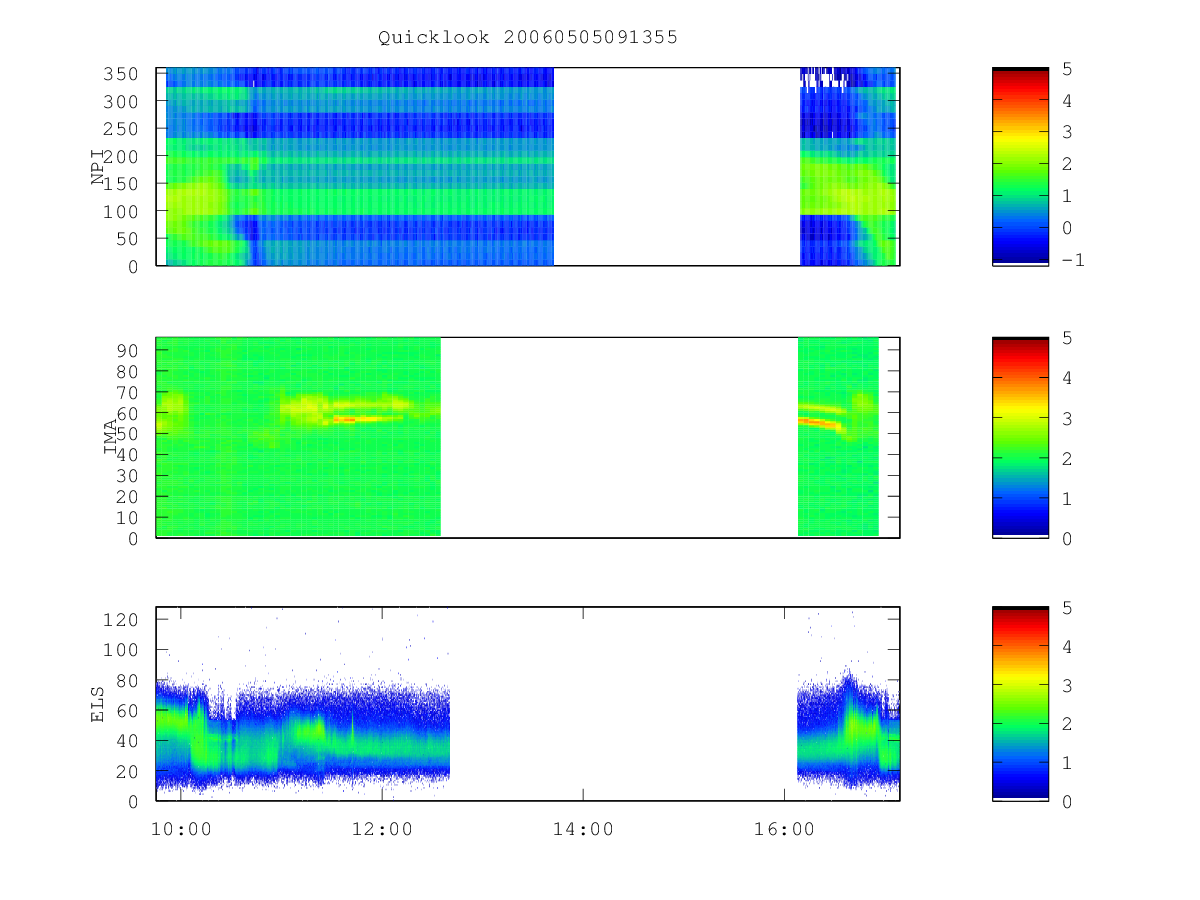The width and height of the screenshot is (1200, 900).
Task: Click the 12:00 time tick label
Action: coord(383,829)
